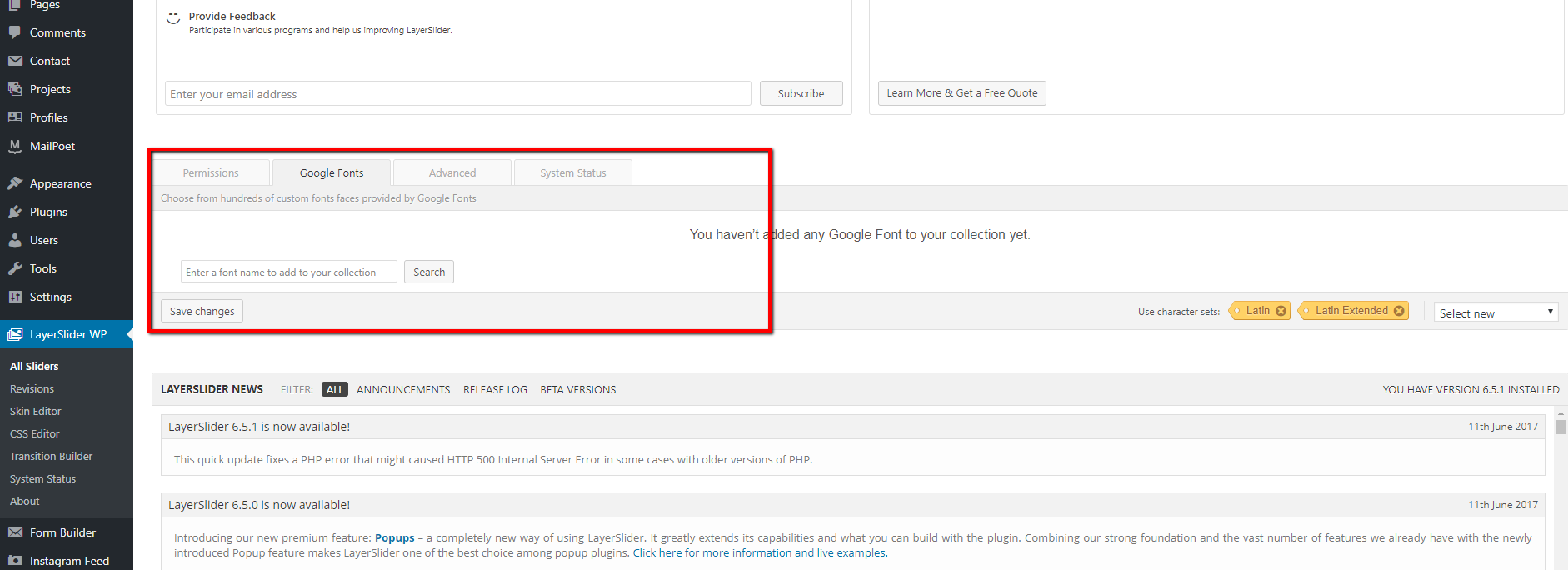The height and width of the screenshot is (570, 1568).
Task: Open the 'Click here for more information' link
Action: pyautogui.click(x=760, y=552)
